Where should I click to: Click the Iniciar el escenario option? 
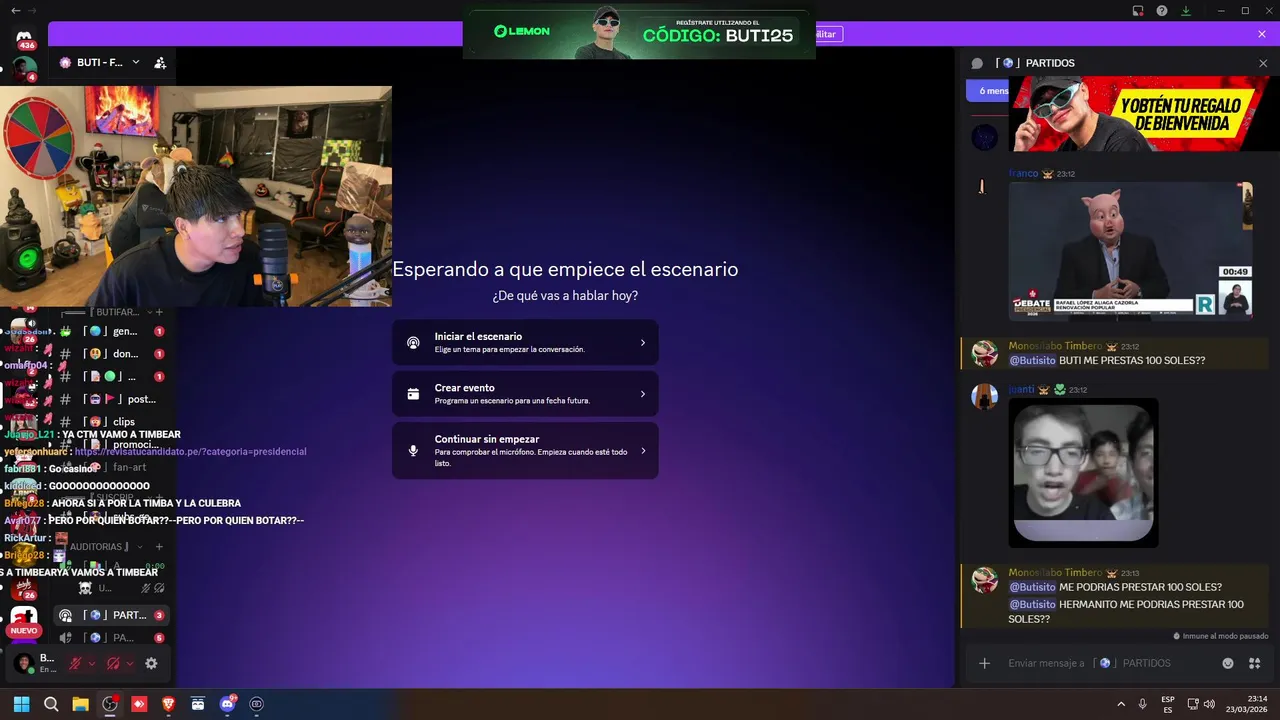525,342
